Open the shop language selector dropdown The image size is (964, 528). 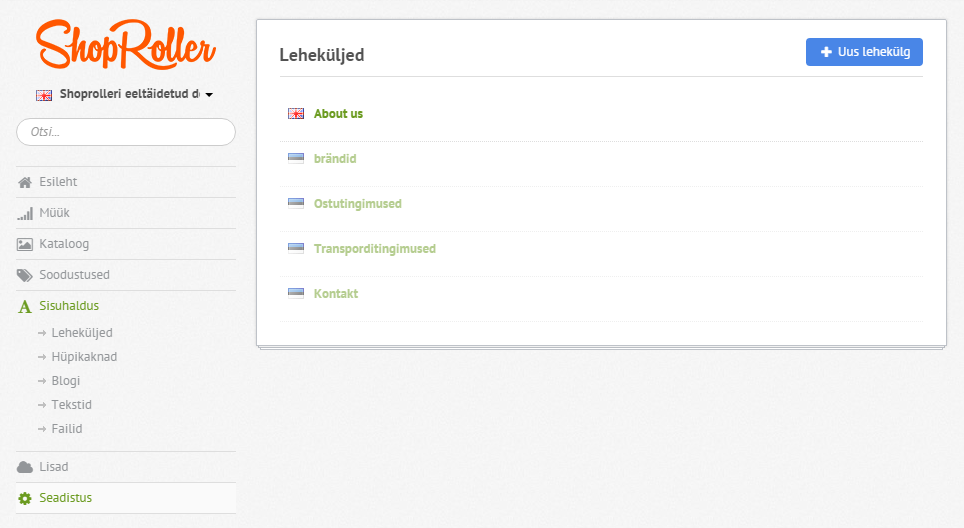124,95
